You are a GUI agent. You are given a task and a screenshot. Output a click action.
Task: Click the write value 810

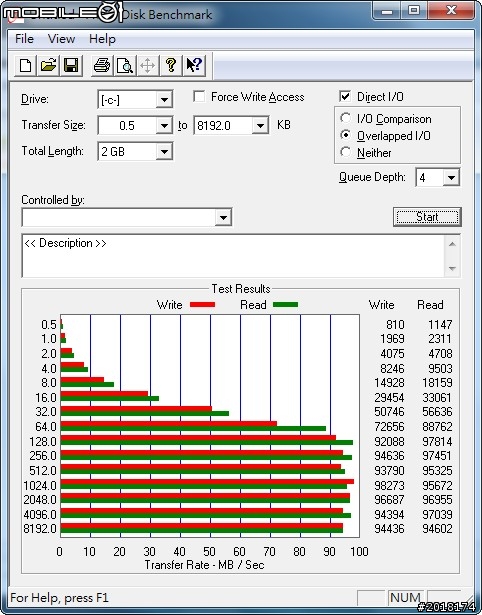pos(395,324)
